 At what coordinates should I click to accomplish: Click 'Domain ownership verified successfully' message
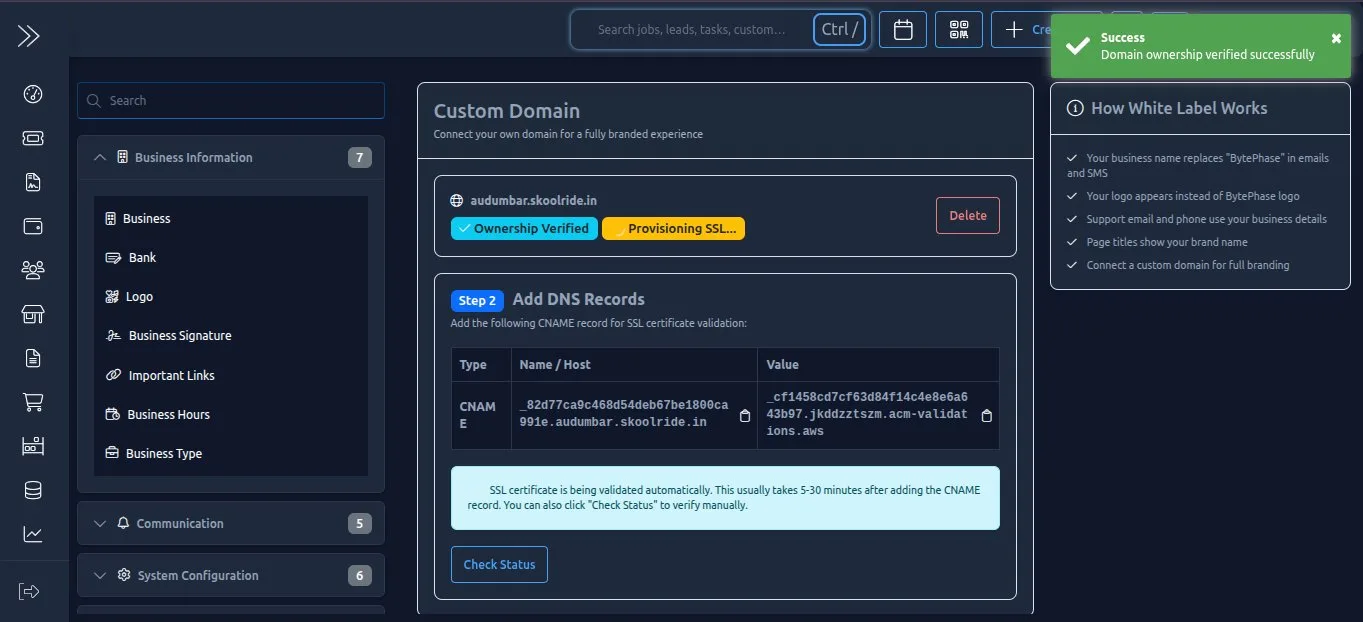pos(1208,55)
